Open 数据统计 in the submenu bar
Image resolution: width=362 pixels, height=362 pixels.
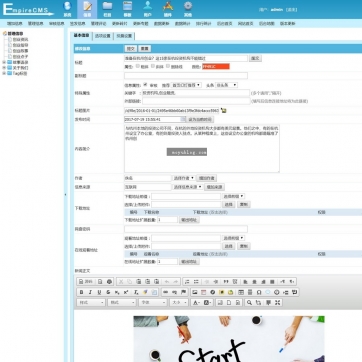182,24
